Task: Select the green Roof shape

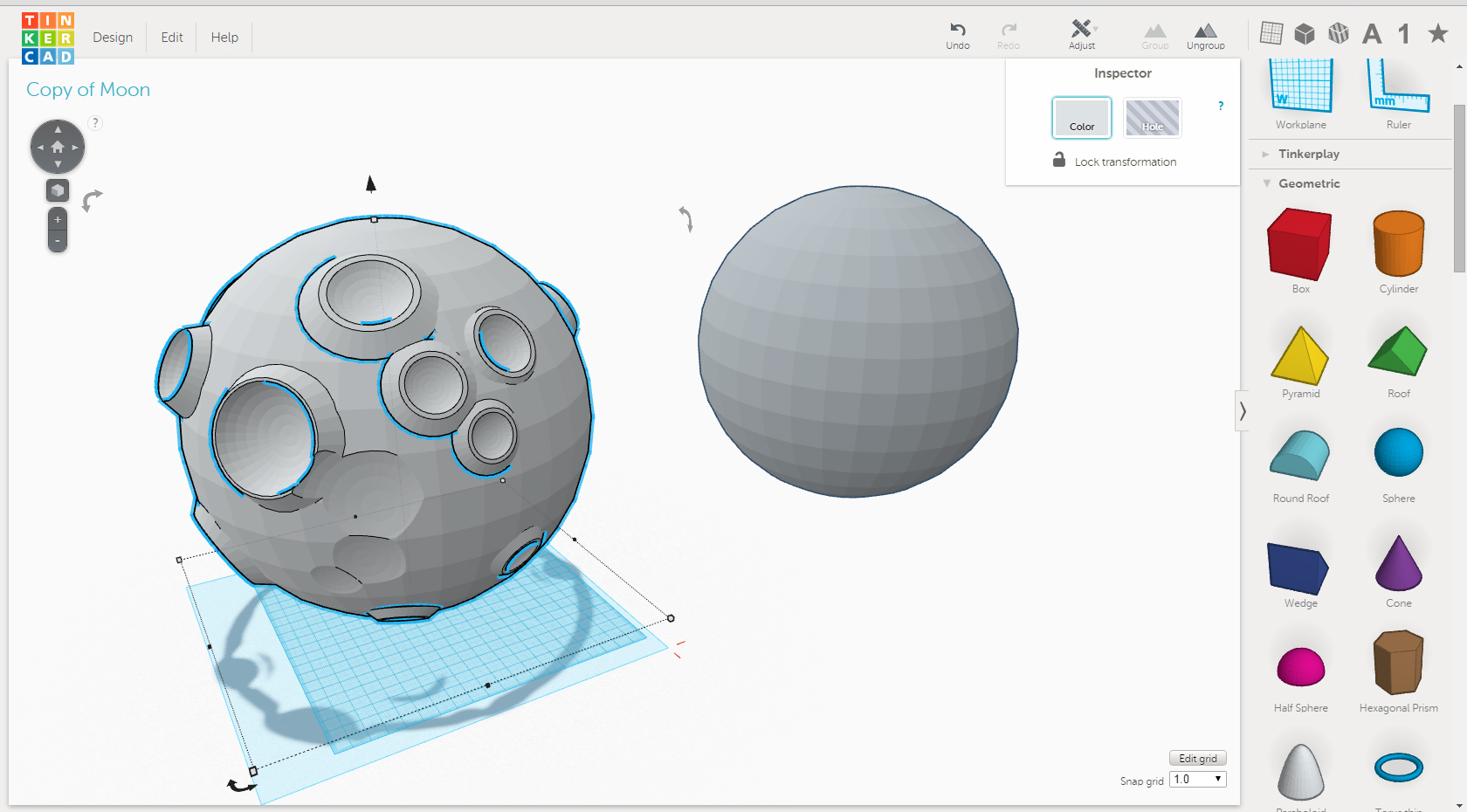Action: coord(1397,351)
